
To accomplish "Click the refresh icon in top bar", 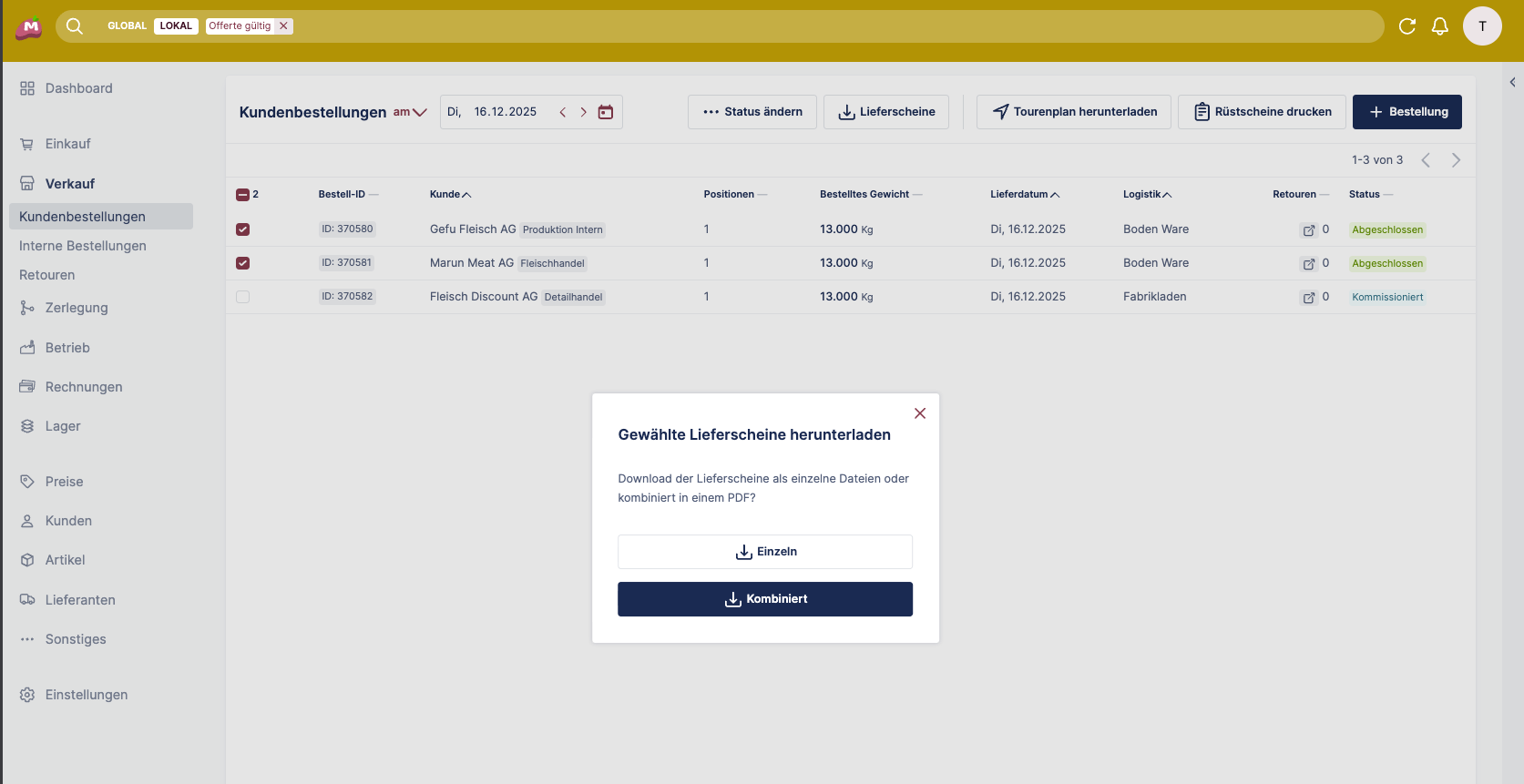I will pyautogui.click(x=1406, y=26).
